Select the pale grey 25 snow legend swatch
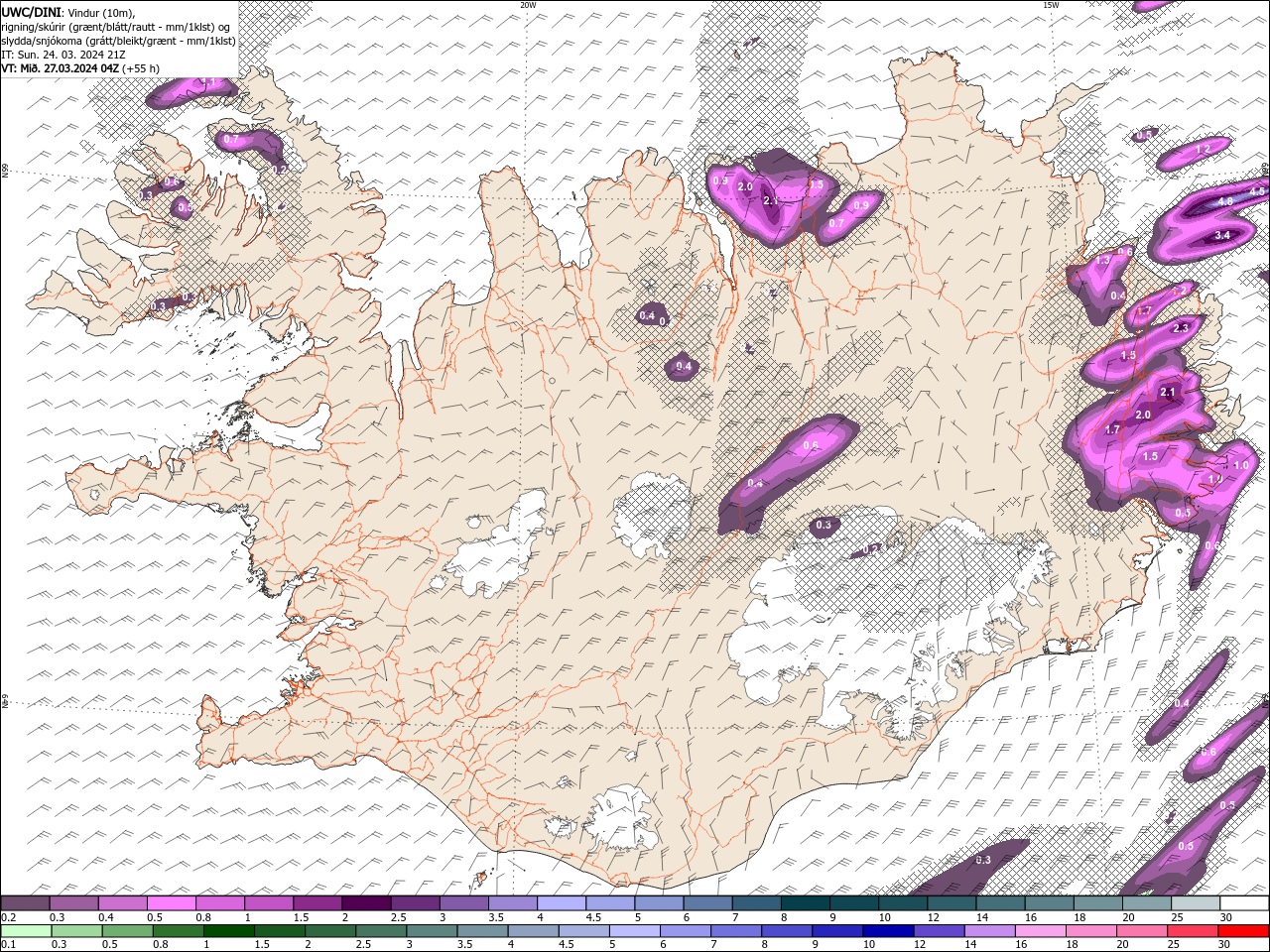The image size is (1270, 952). click(x=1196, y=903)
